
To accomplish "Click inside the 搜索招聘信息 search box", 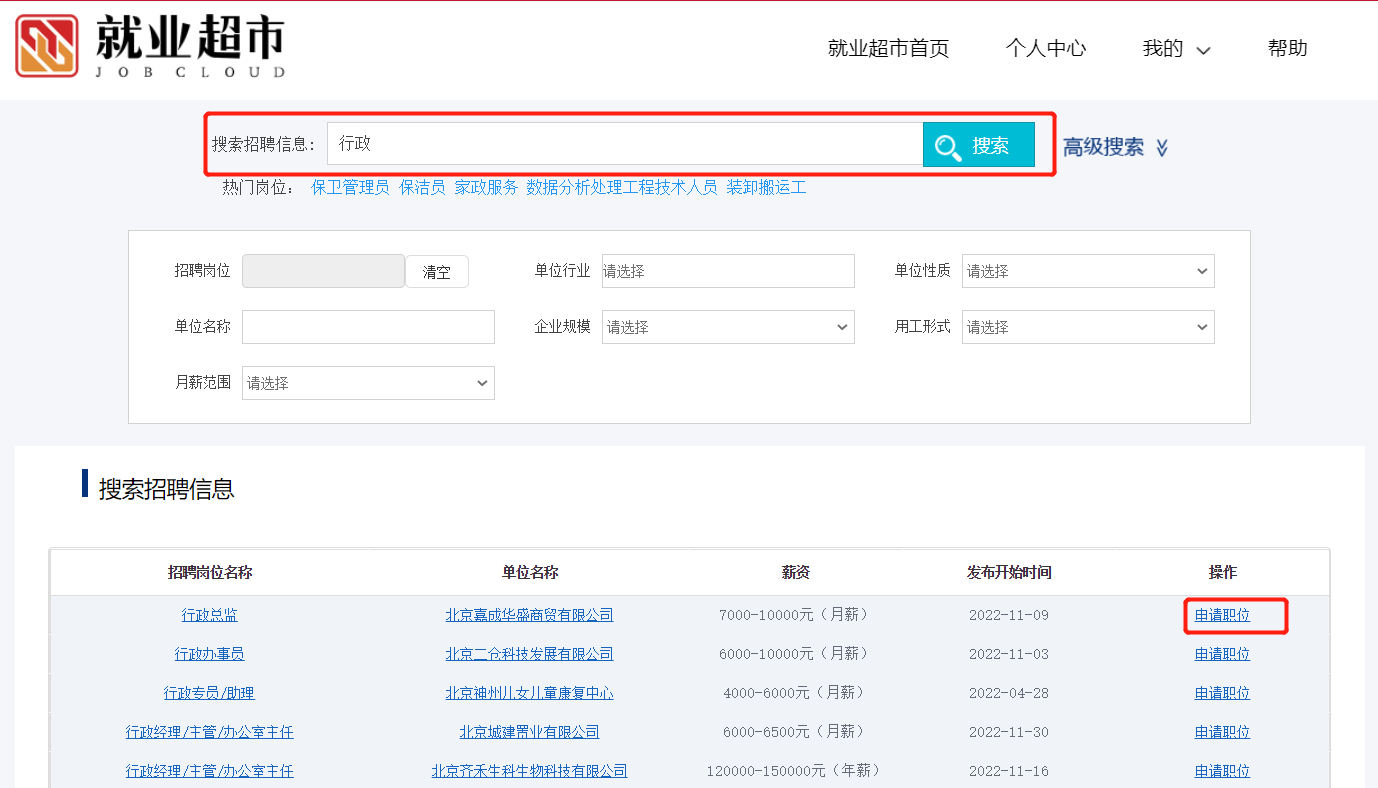I will coord(620,143).
